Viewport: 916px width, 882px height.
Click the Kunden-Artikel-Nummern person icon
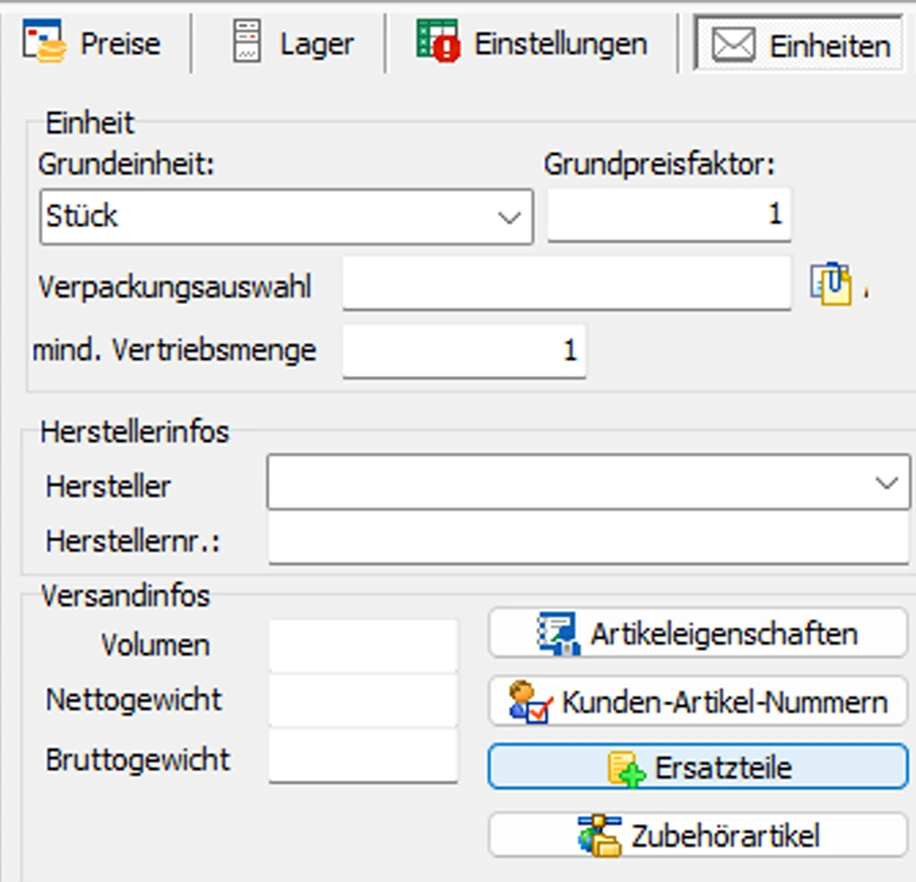(530, 702)
